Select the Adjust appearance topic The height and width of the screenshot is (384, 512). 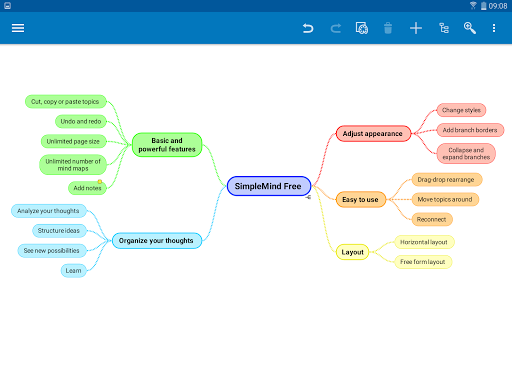click(373, 134)
